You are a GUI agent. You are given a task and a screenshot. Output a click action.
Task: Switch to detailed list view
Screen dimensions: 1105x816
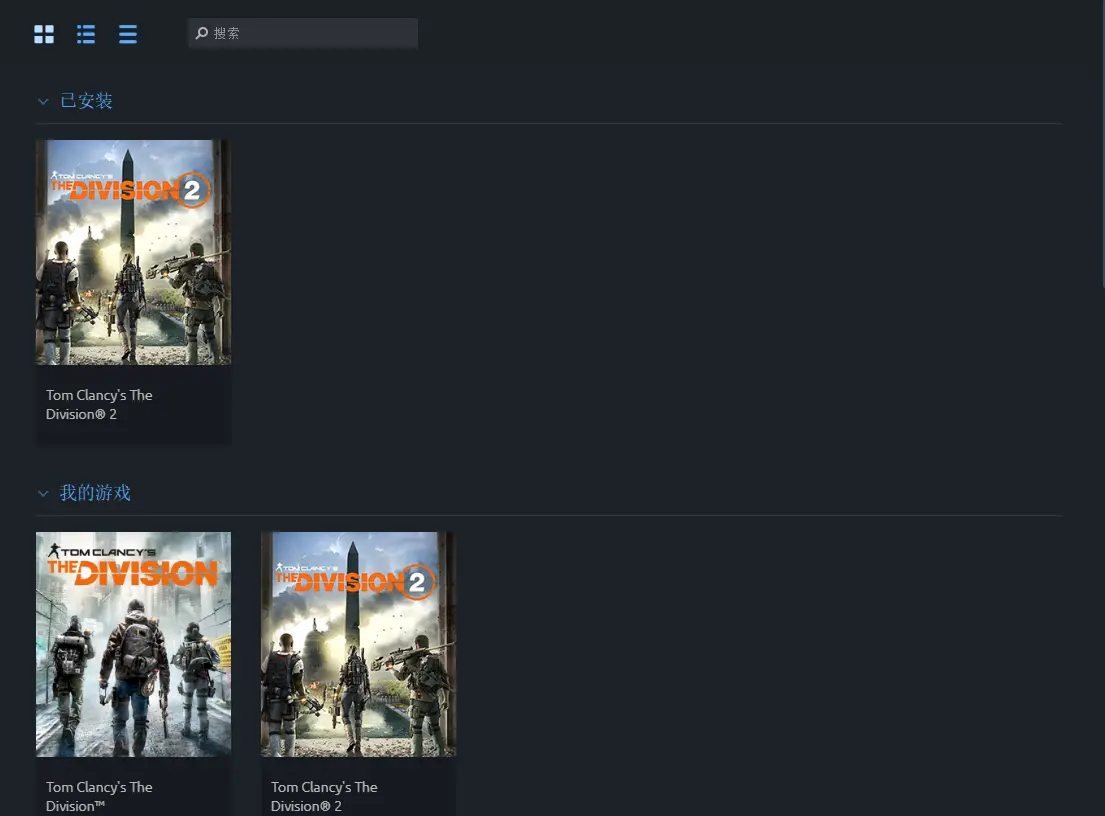click(x=86, y=34)
